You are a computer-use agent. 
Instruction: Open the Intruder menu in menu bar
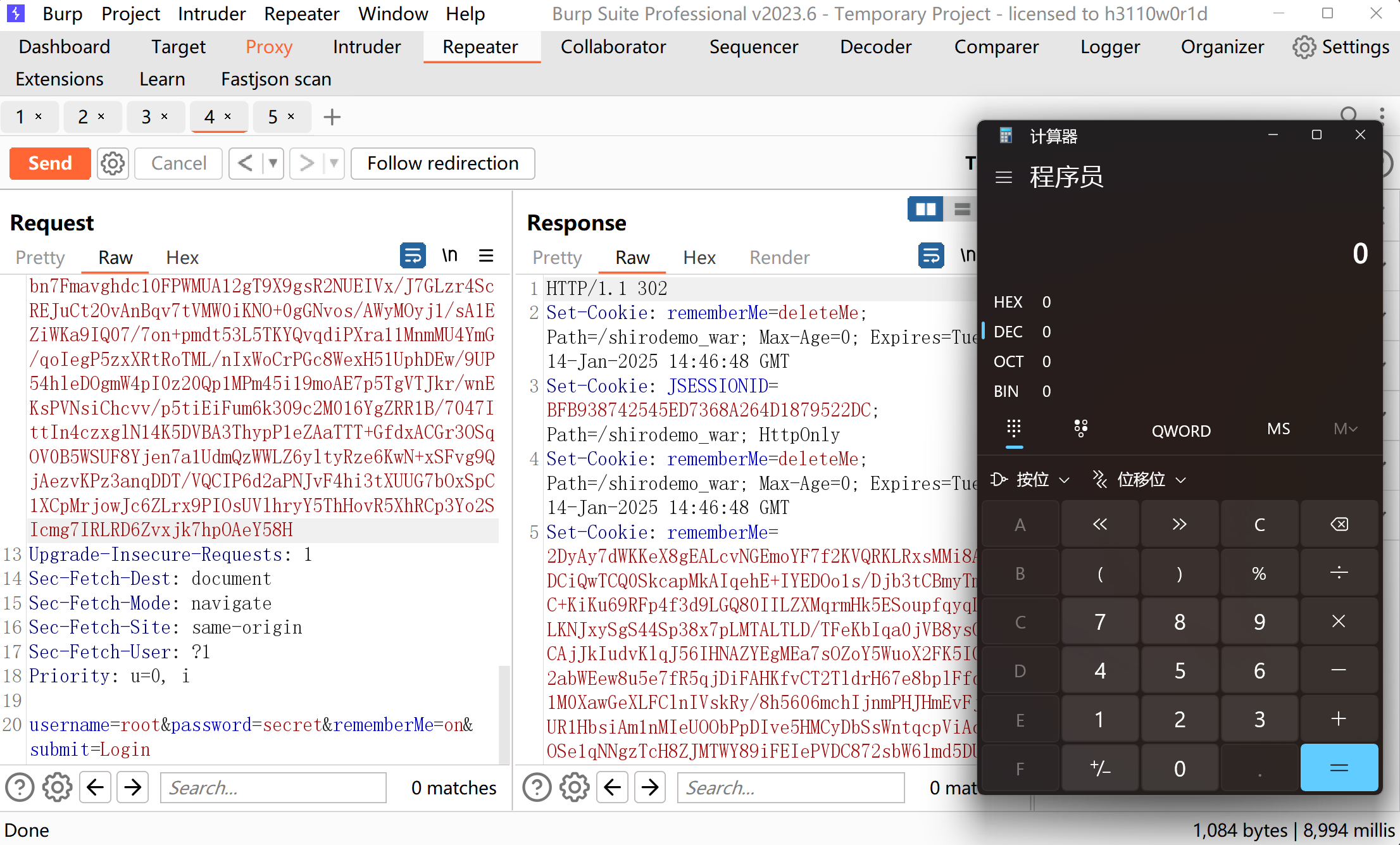click(x=211, y=14)
